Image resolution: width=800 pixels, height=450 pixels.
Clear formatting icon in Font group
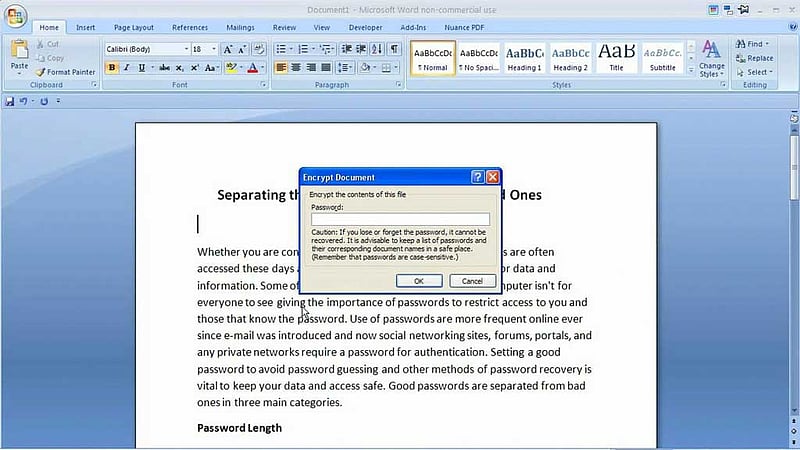[259, 49]
